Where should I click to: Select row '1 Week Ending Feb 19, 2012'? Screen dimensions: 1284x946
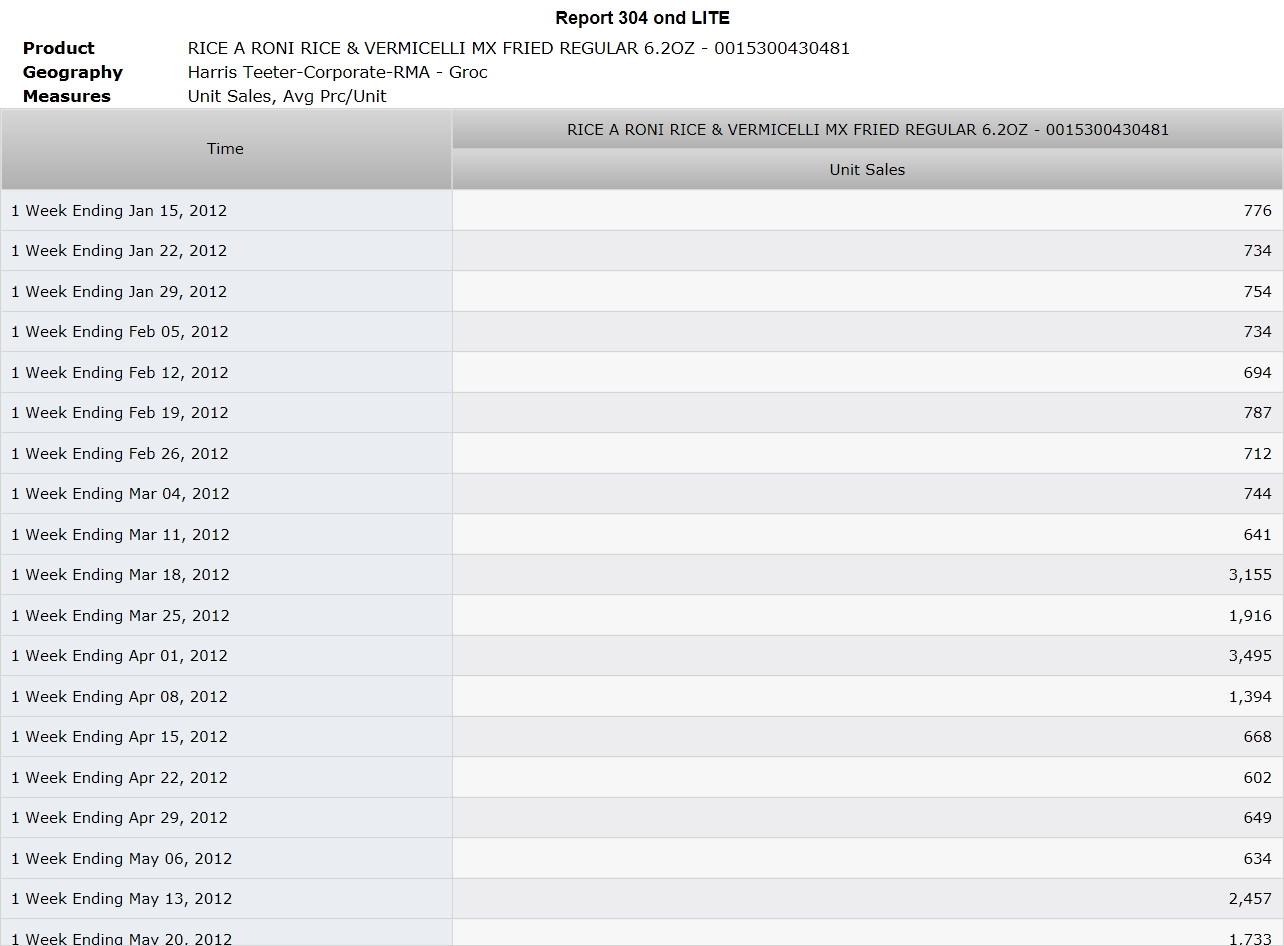642,413
